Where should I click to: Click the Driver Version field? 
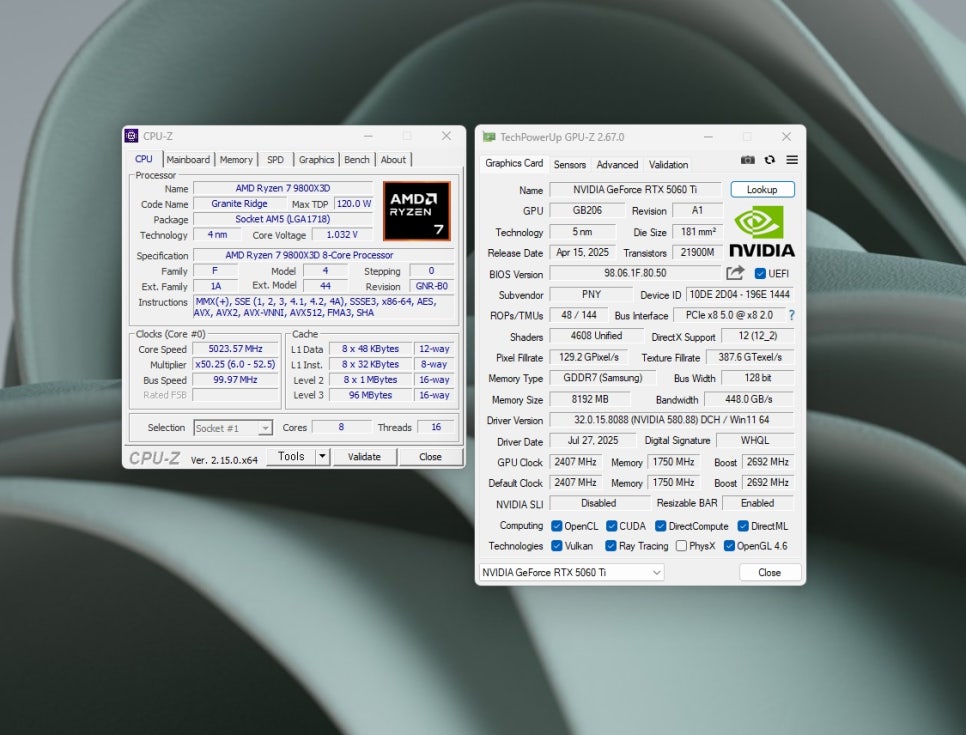click(672, 420)
